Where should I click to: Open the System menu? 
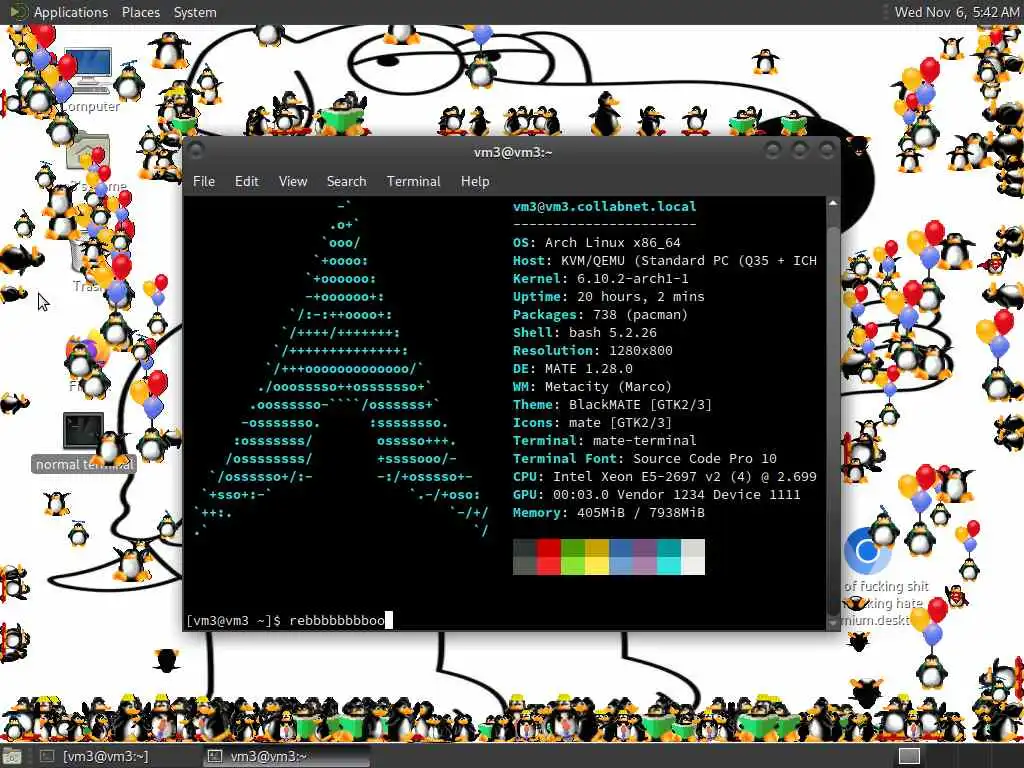tap(195, 12)
